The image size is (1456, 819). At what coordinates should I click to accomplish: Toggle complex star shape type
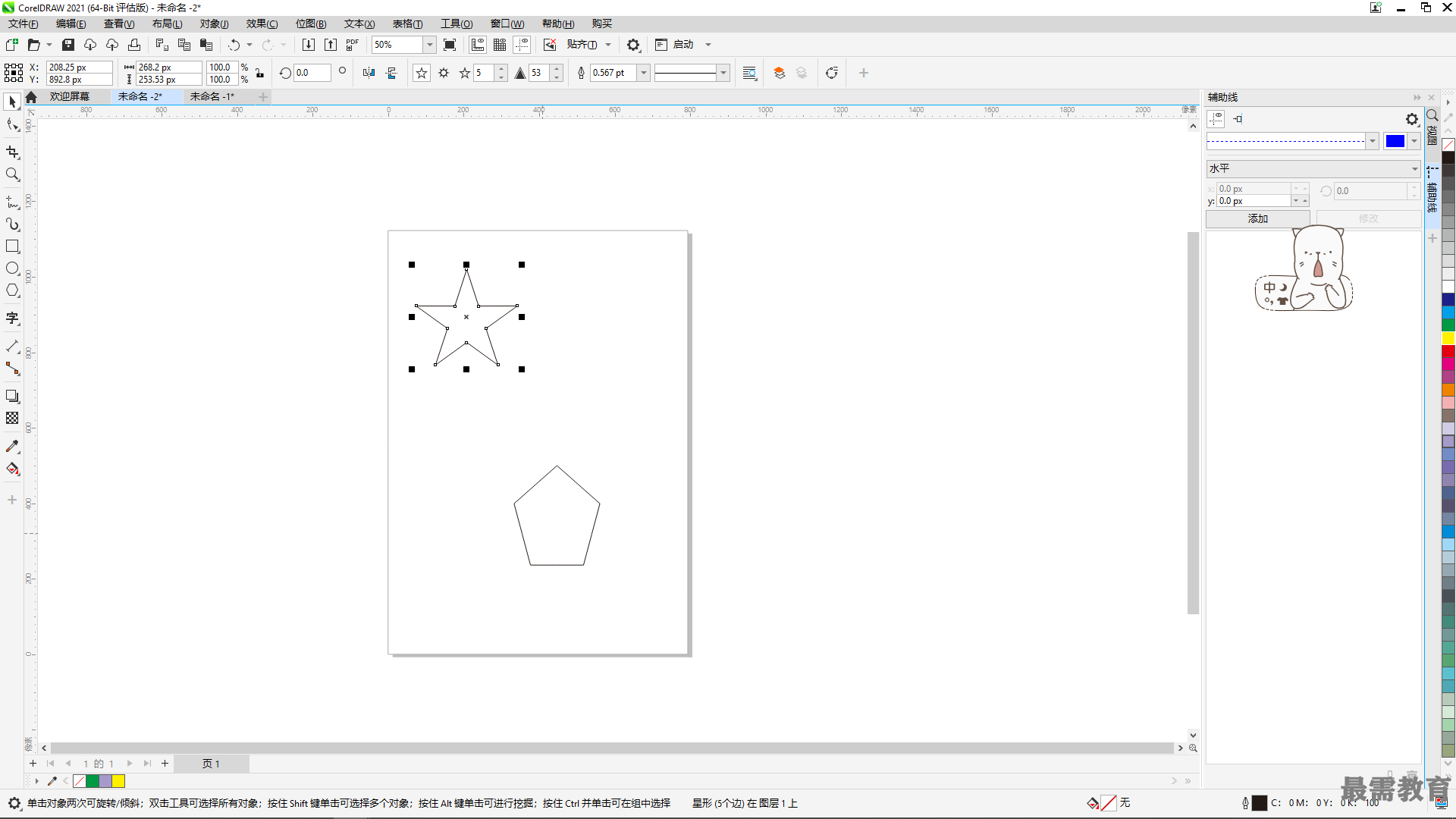pos(444,73)
